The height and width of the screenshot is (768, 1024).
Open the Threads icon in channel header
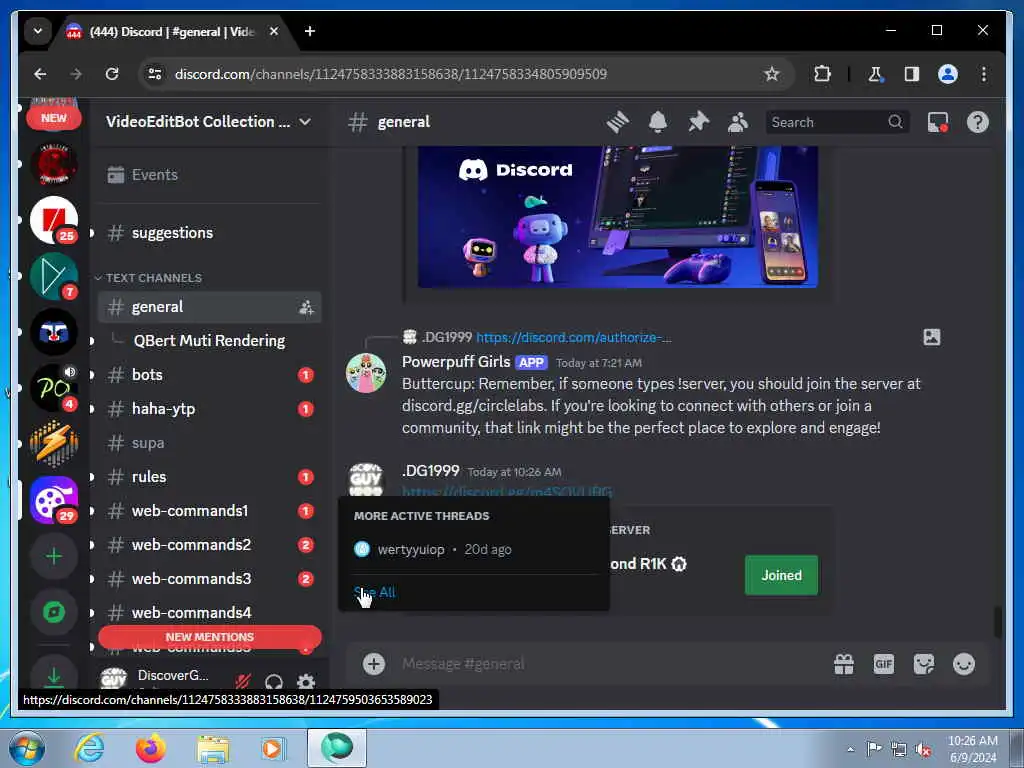617,122
